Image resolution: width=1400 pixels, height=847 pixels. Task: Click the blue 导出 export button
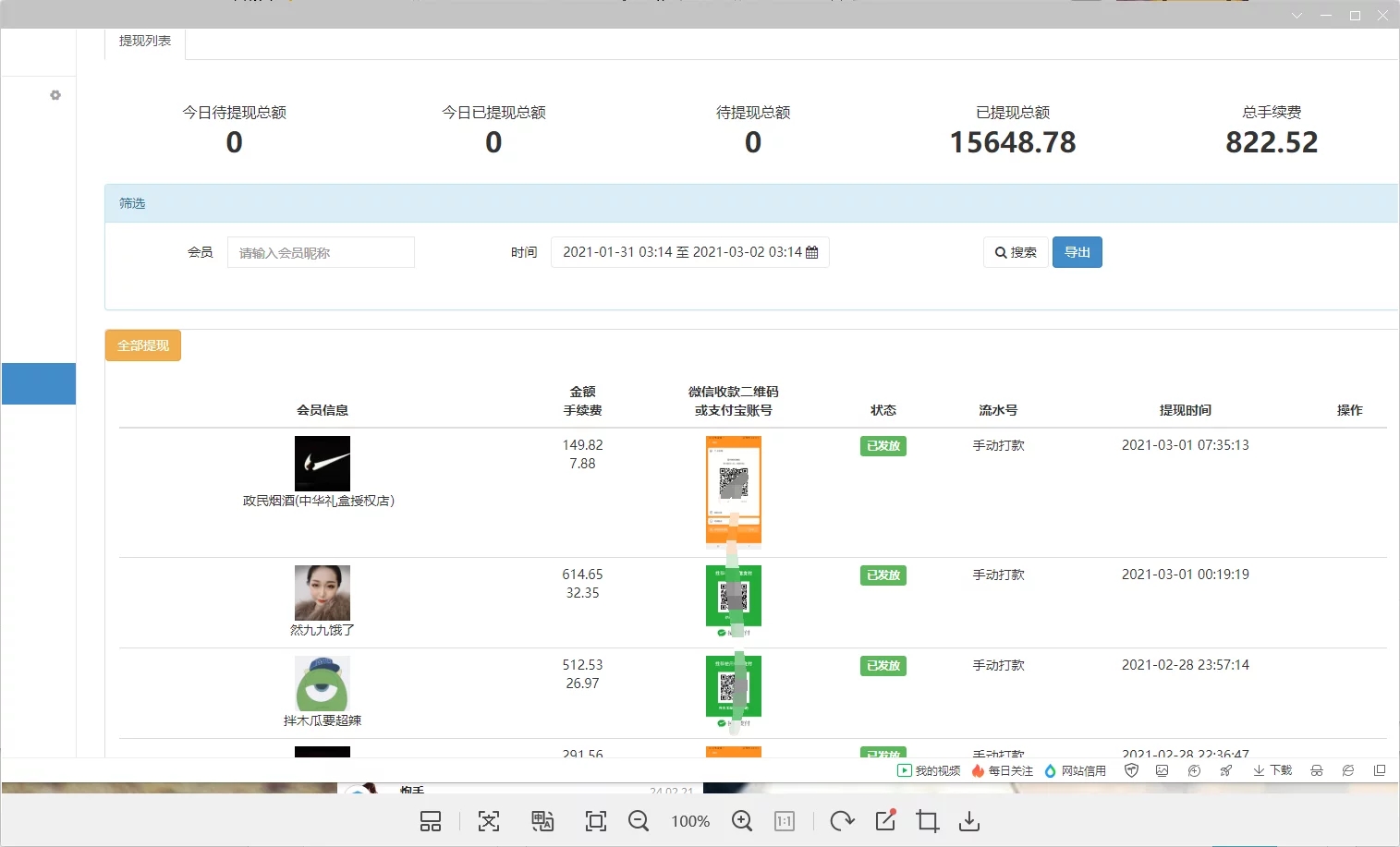click(x=1077, y=252)
